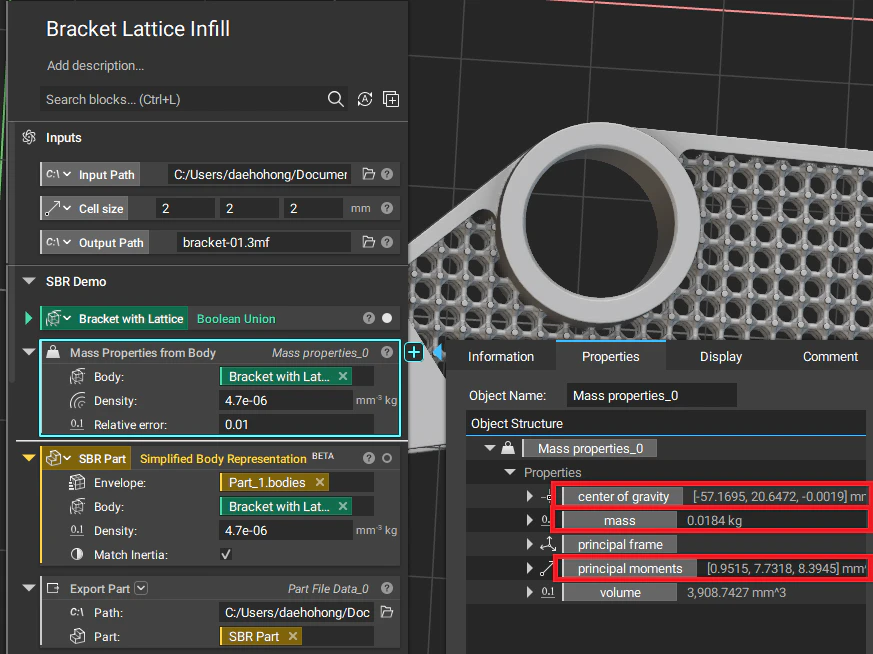Expand the Bracket with Lattice block

(28, 318)
